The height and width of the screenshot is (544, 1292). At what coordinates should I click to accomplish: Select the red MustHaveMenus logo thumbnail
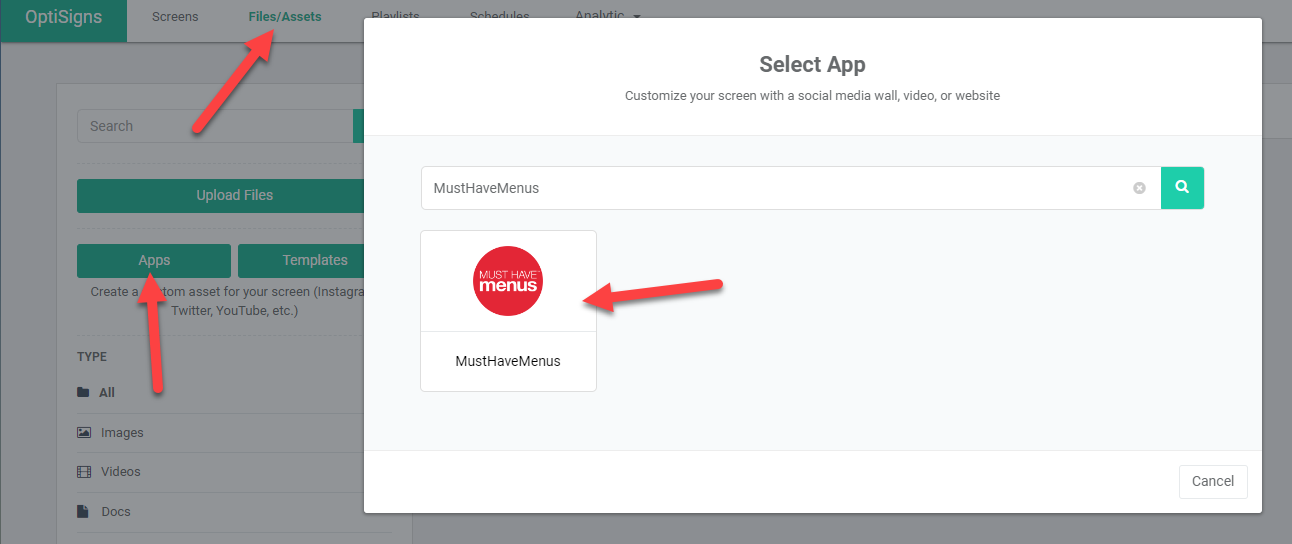(508, 281)
